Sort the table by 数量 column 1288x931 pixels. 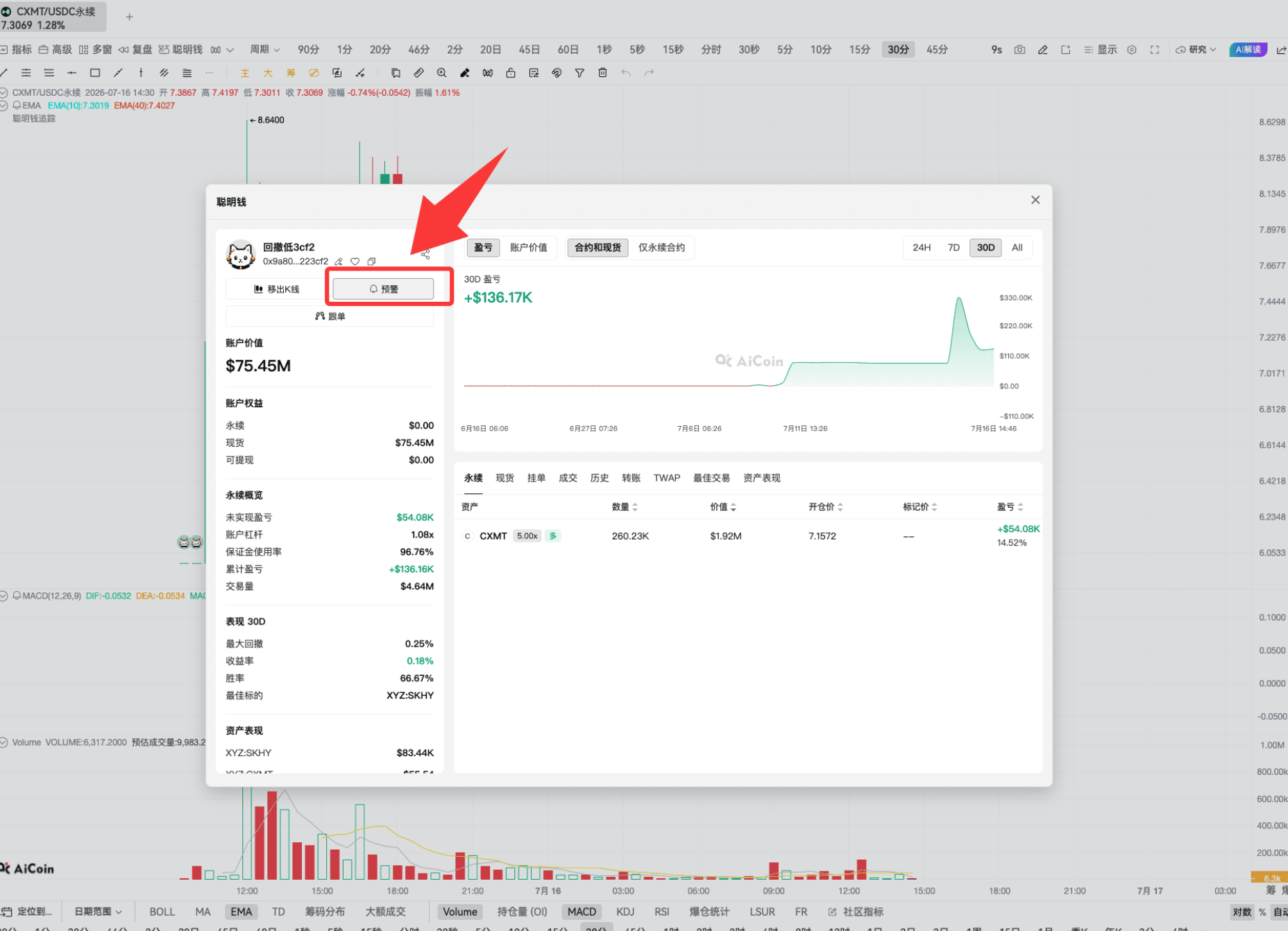tap(625, 507)
